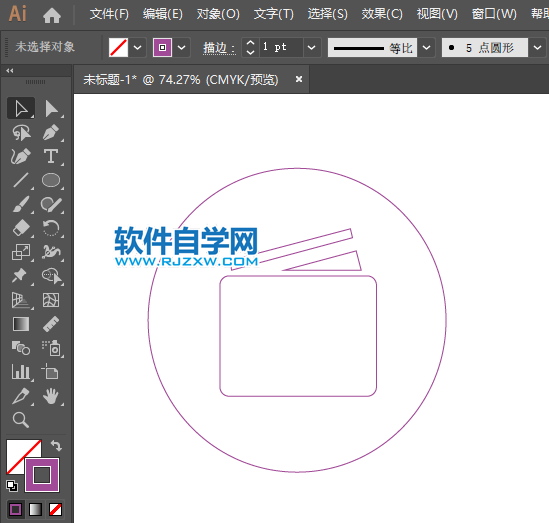The height and width of the screenshot is (523, 549).
Task: Expand the 5 点圆形 brush dropdown
Action: pos(537,47)
